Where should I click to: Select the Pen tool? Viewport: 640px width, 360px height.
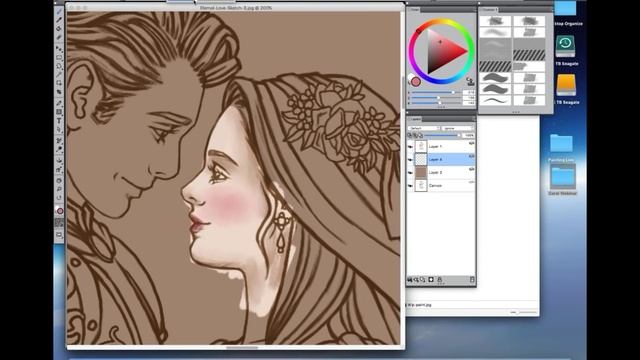59,103
